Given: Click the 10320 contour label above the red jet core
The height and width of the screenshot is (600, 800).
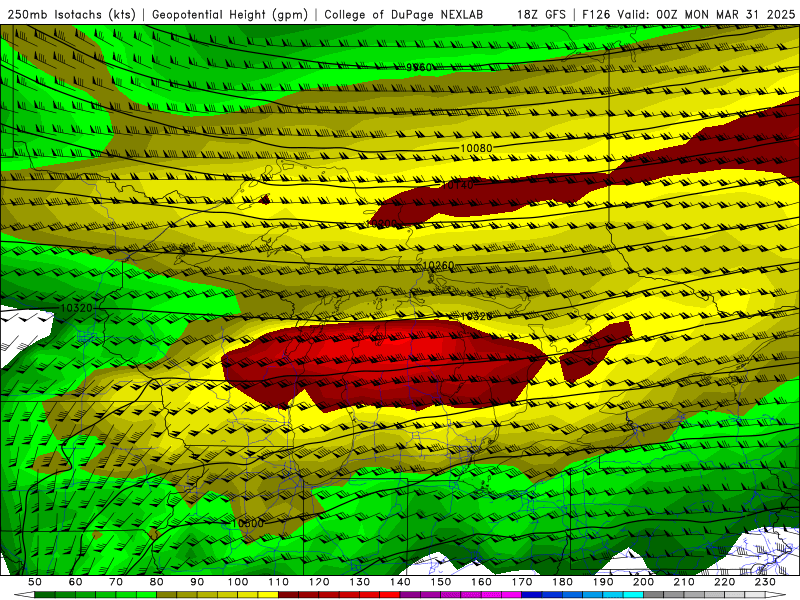Looking at the screenshot, I should pos(476,316).
